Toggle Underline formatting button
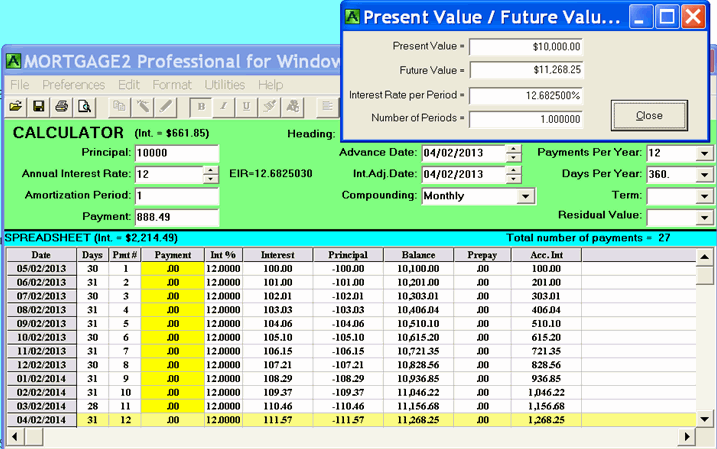This screenshot has height=449, width=717. click(247, 106)
